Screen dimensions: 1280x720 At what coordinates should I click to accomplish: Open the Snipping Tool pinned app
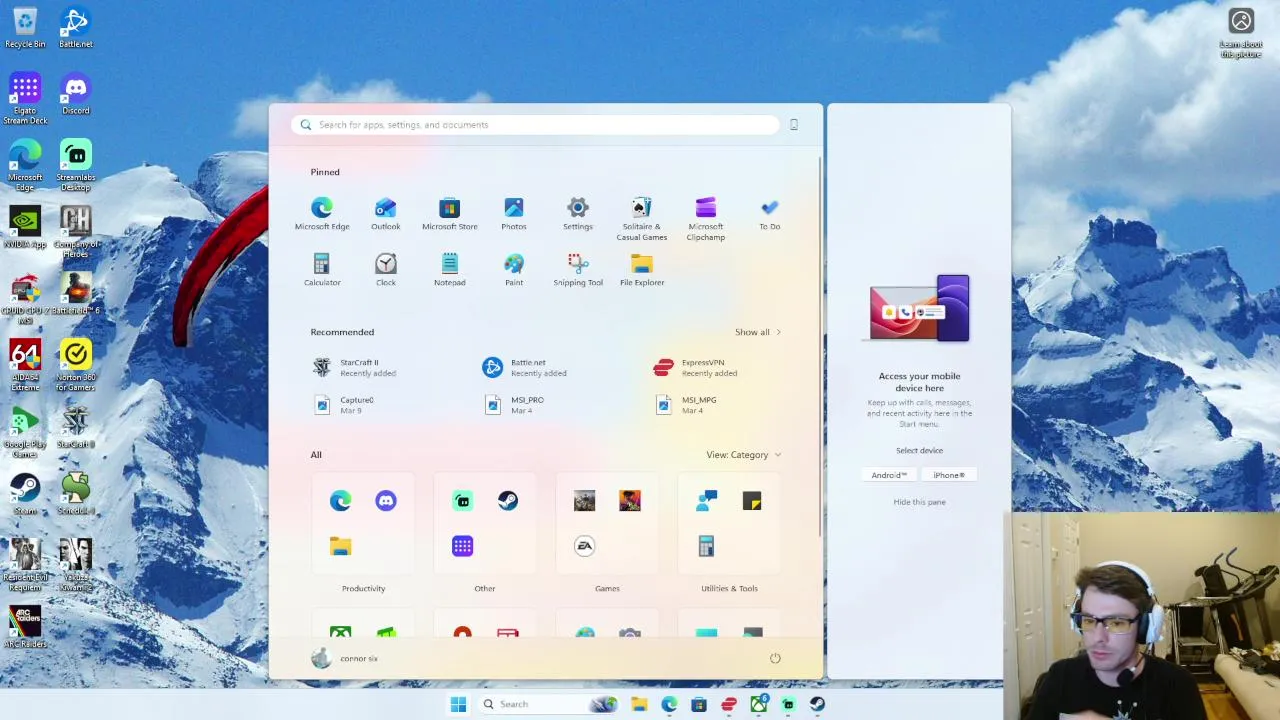578,270
